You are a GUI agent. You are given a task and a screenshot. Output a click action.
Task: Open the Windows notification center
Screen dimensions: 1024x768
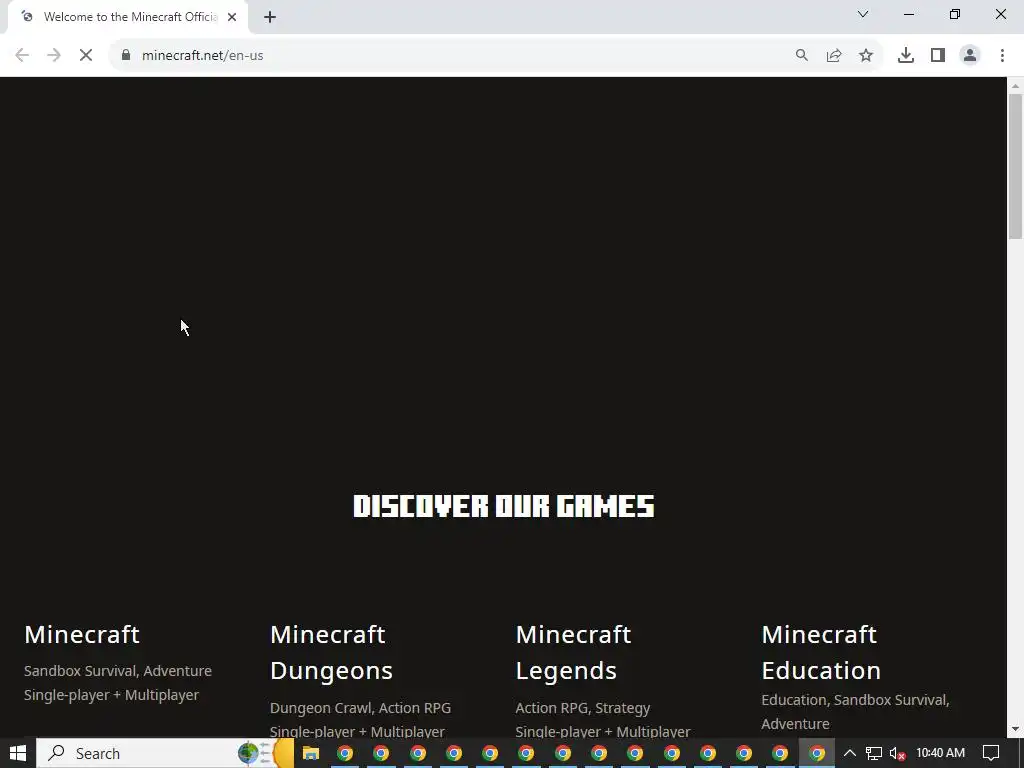991,753
